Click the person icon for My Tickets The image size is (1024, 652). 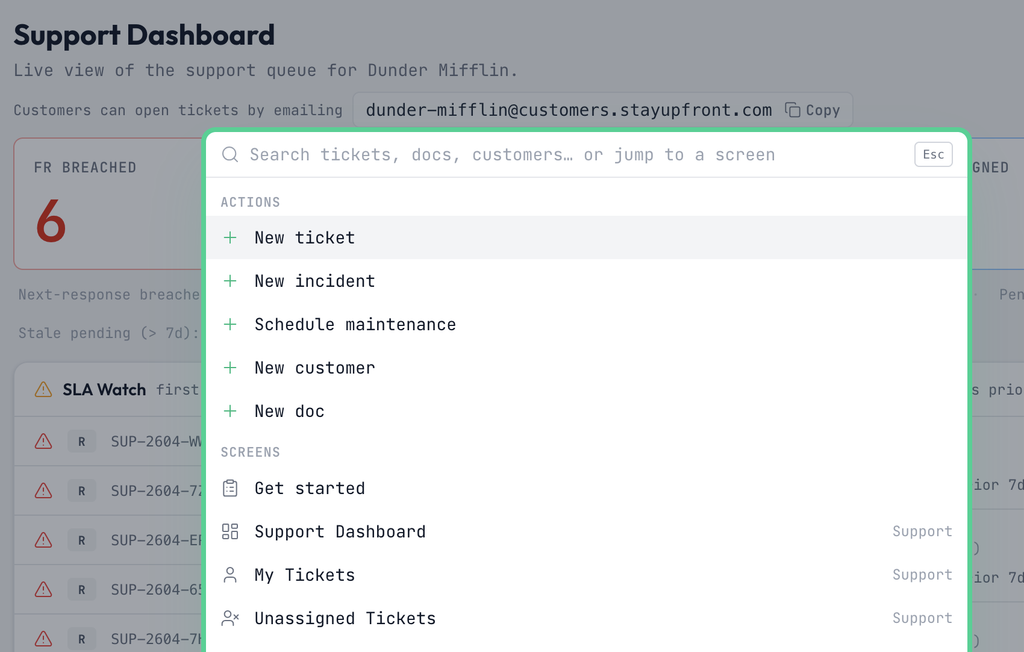230,575
